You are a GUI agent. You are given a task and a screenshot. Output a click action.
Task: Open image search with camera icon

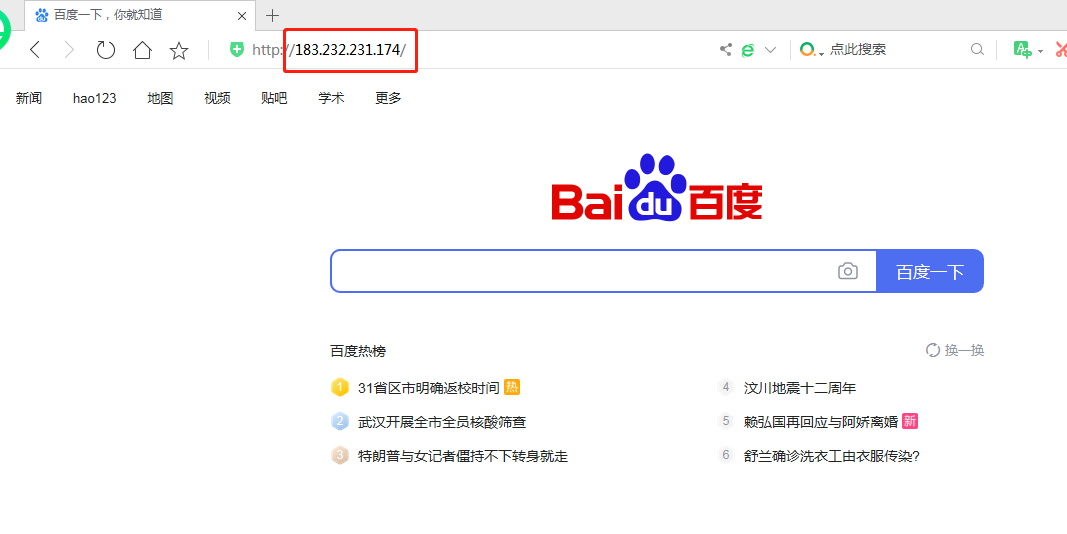(x=847, y=271)
